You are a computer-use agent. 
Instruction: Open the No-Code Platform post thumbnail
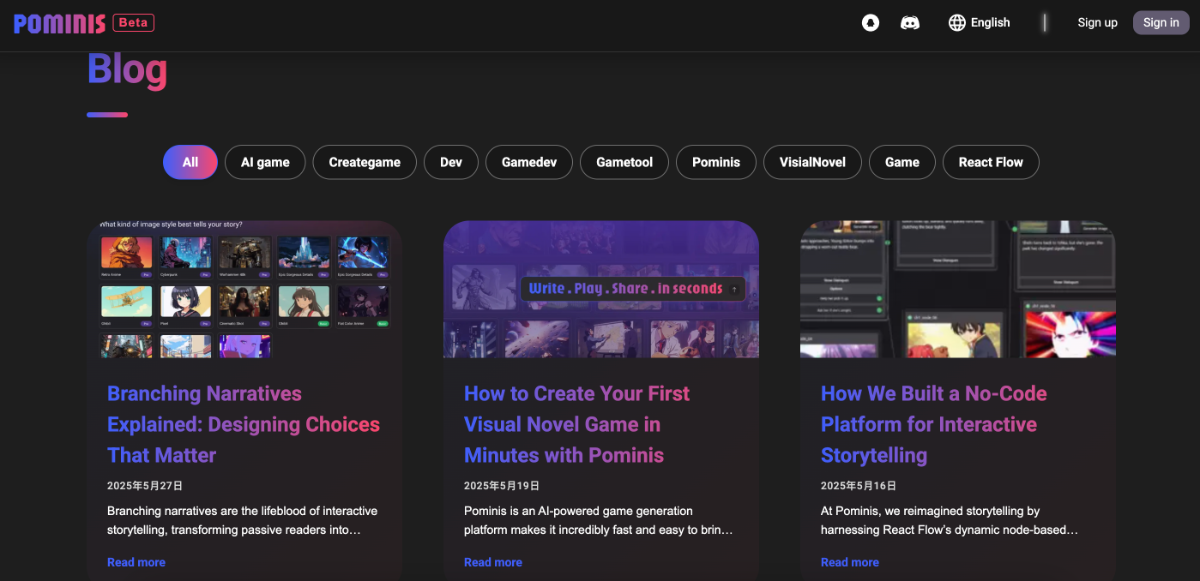point(958,289)
